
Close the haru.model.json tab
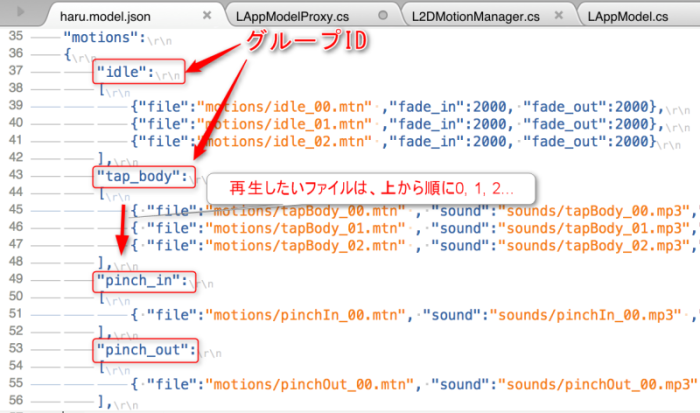[x=207, y=15]
